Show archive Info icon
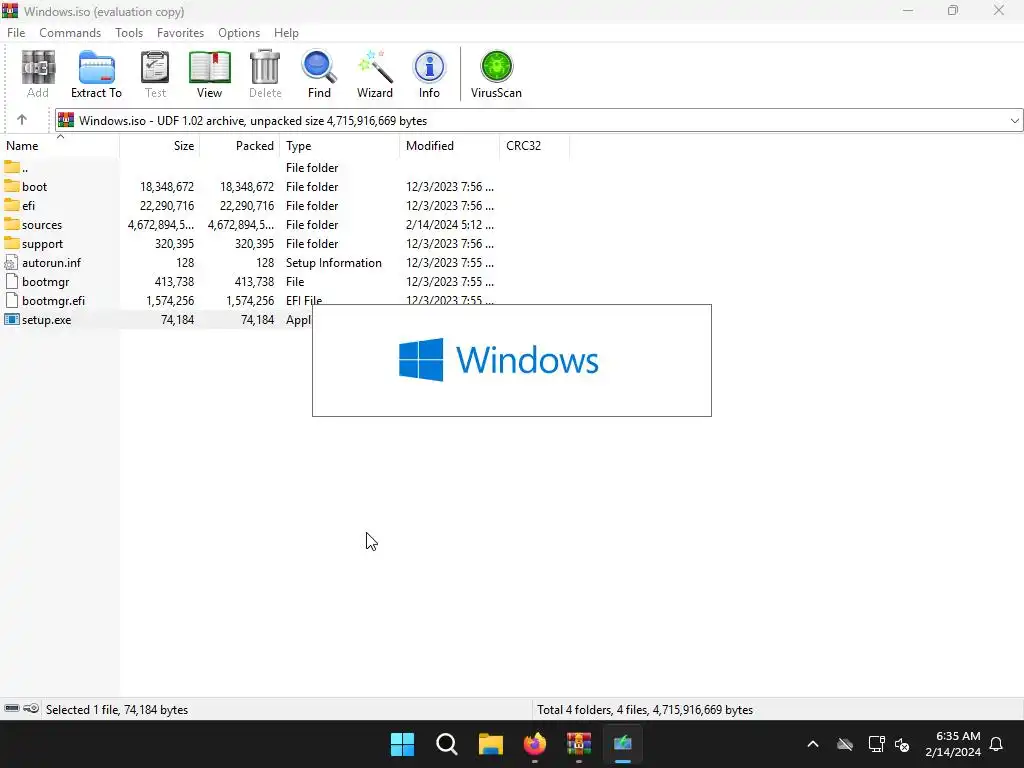 pyautogui.click(x=429, y=67)
